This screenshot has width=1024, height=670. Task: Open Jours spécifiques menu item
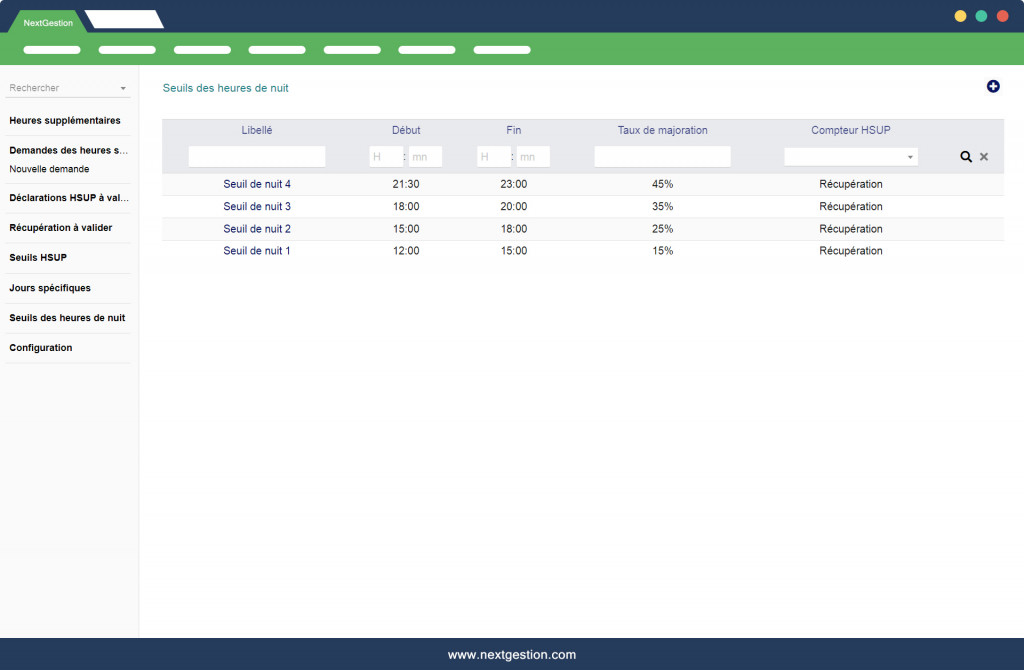tap(50, 288)
